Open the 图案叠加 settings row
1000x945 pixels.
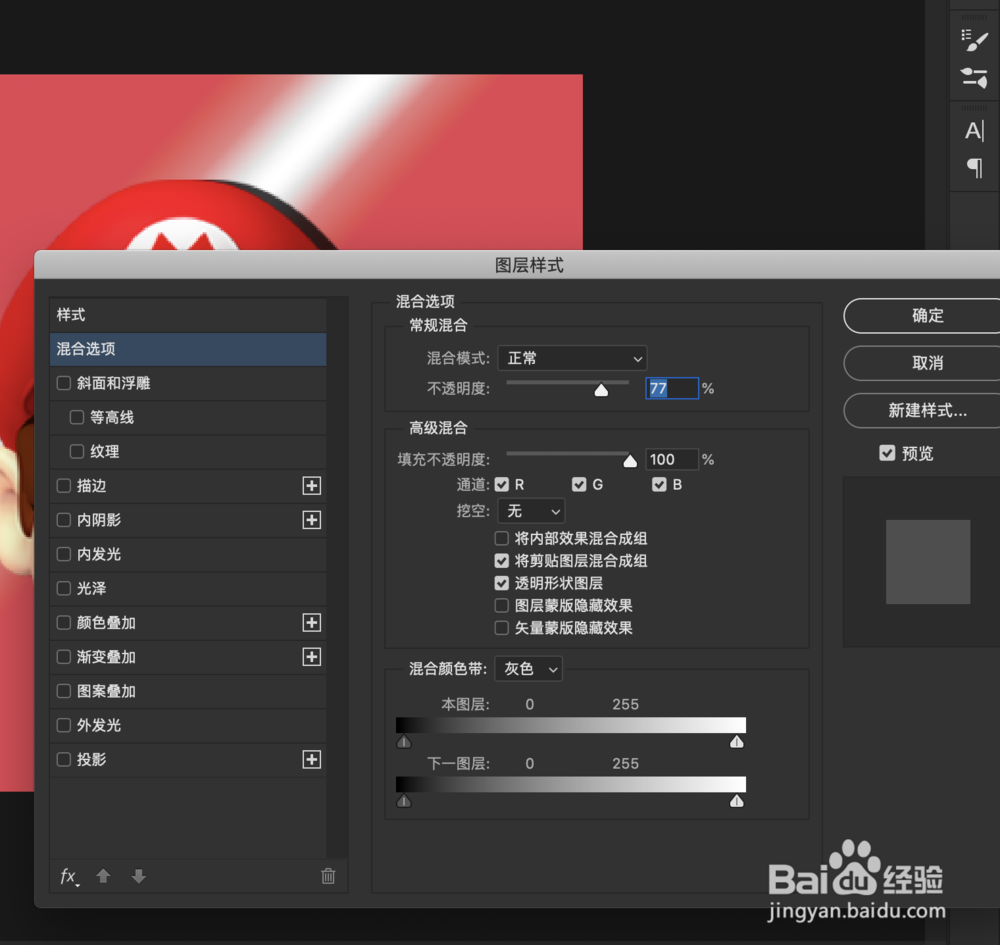pos(188,691)
